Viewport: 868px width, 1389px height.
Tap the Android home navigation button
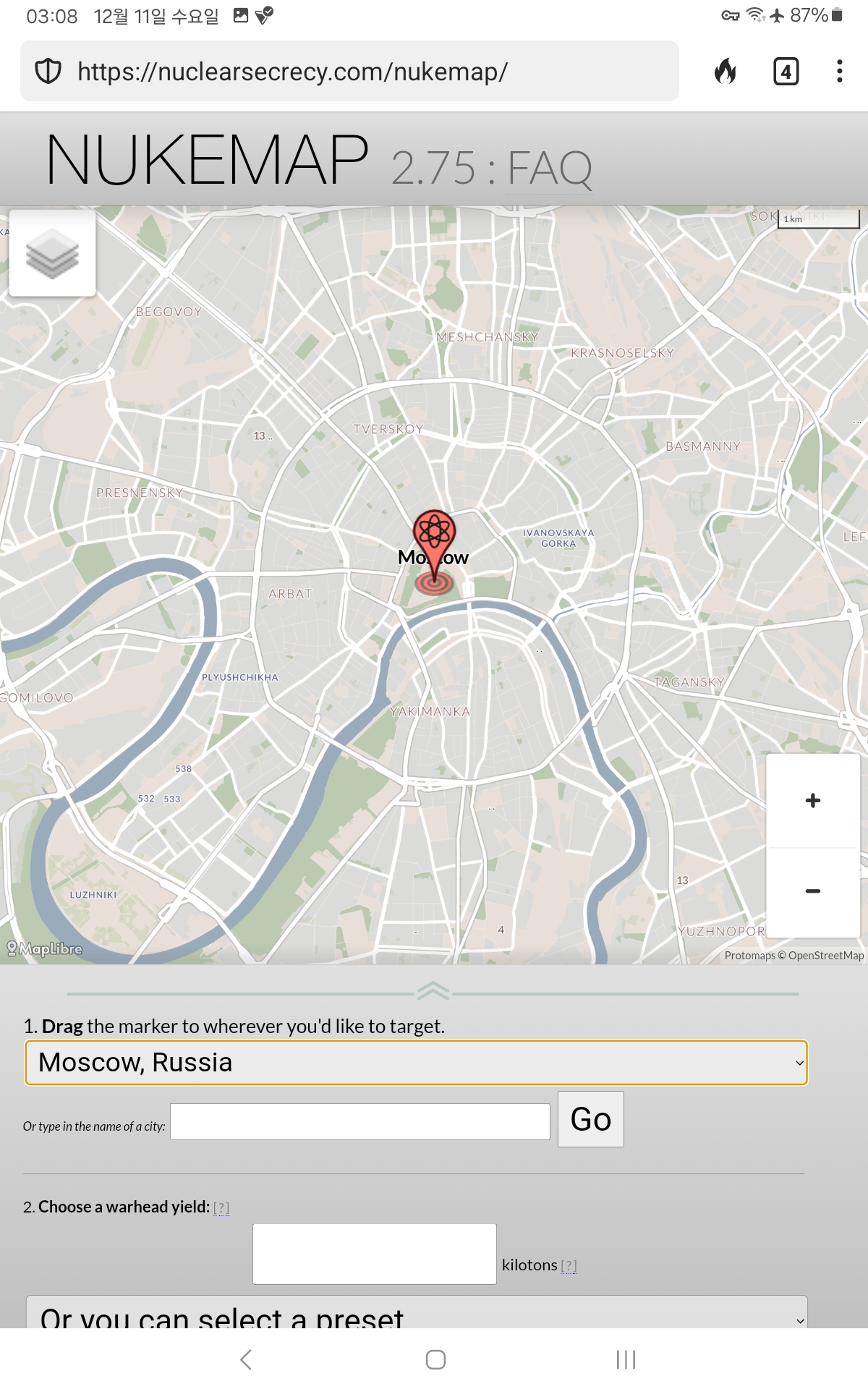coord(435,1359)
